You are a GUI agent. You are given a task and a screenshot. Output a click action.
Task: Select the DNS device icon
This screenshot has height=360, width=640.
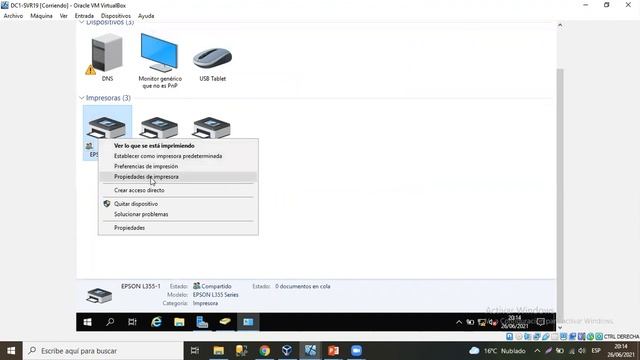(107, 54)
